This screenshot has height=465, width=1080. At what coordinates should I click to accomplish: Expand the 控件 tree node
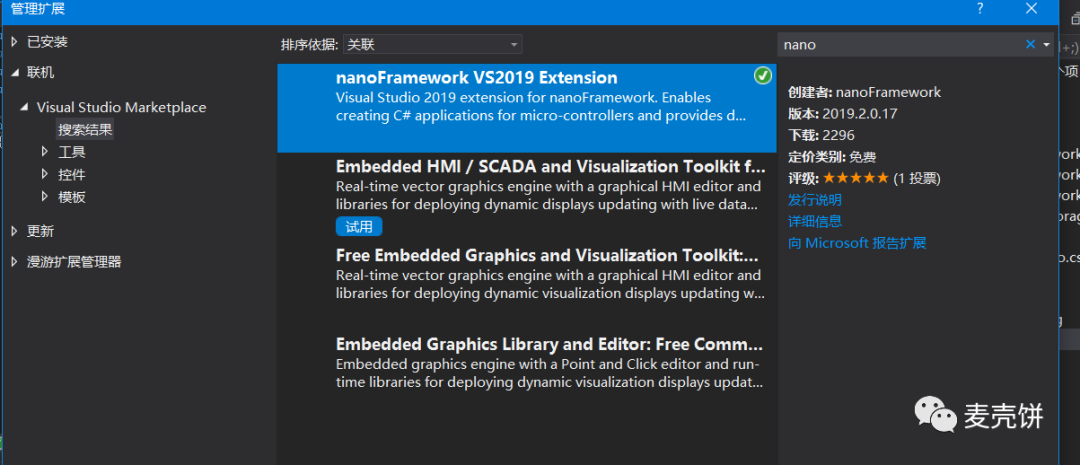[45, 174]
